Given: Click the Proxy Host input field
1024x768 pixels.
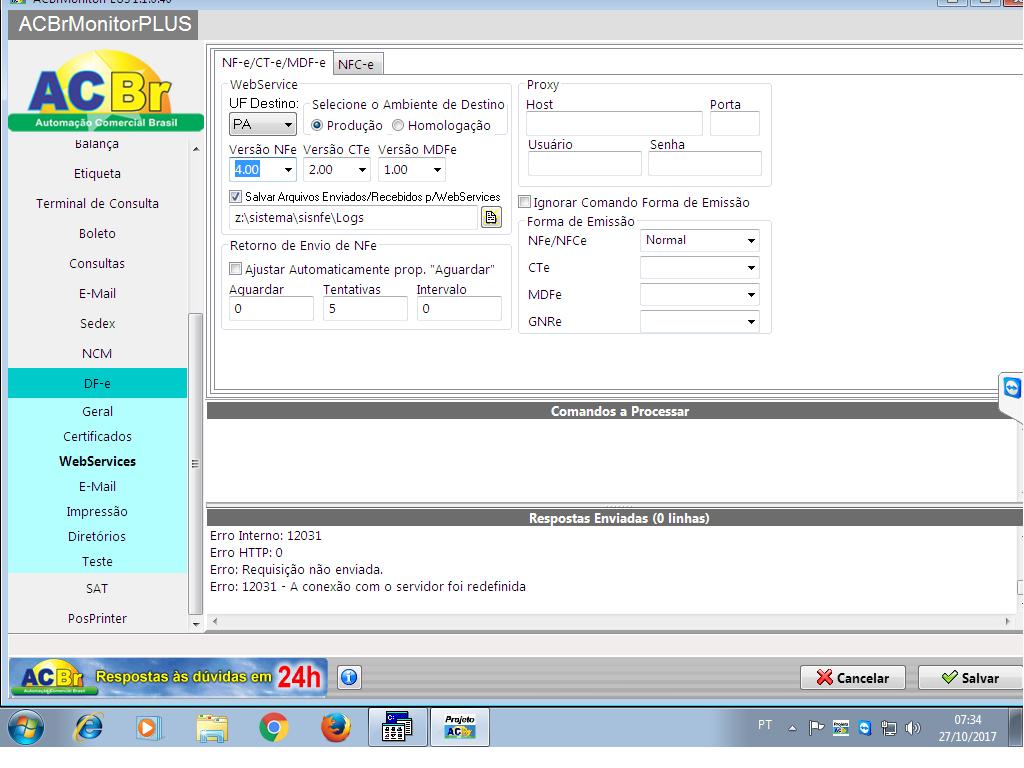Looking at the screenshot, I should pyautogui.click(x=614, y=123).
